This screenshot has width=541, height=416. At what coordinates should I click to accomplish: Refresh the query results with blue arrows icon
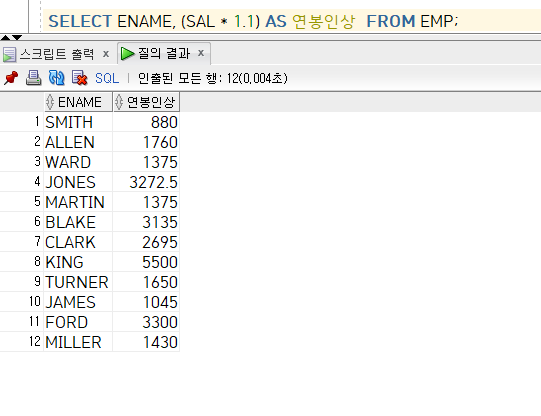(57, 78)
